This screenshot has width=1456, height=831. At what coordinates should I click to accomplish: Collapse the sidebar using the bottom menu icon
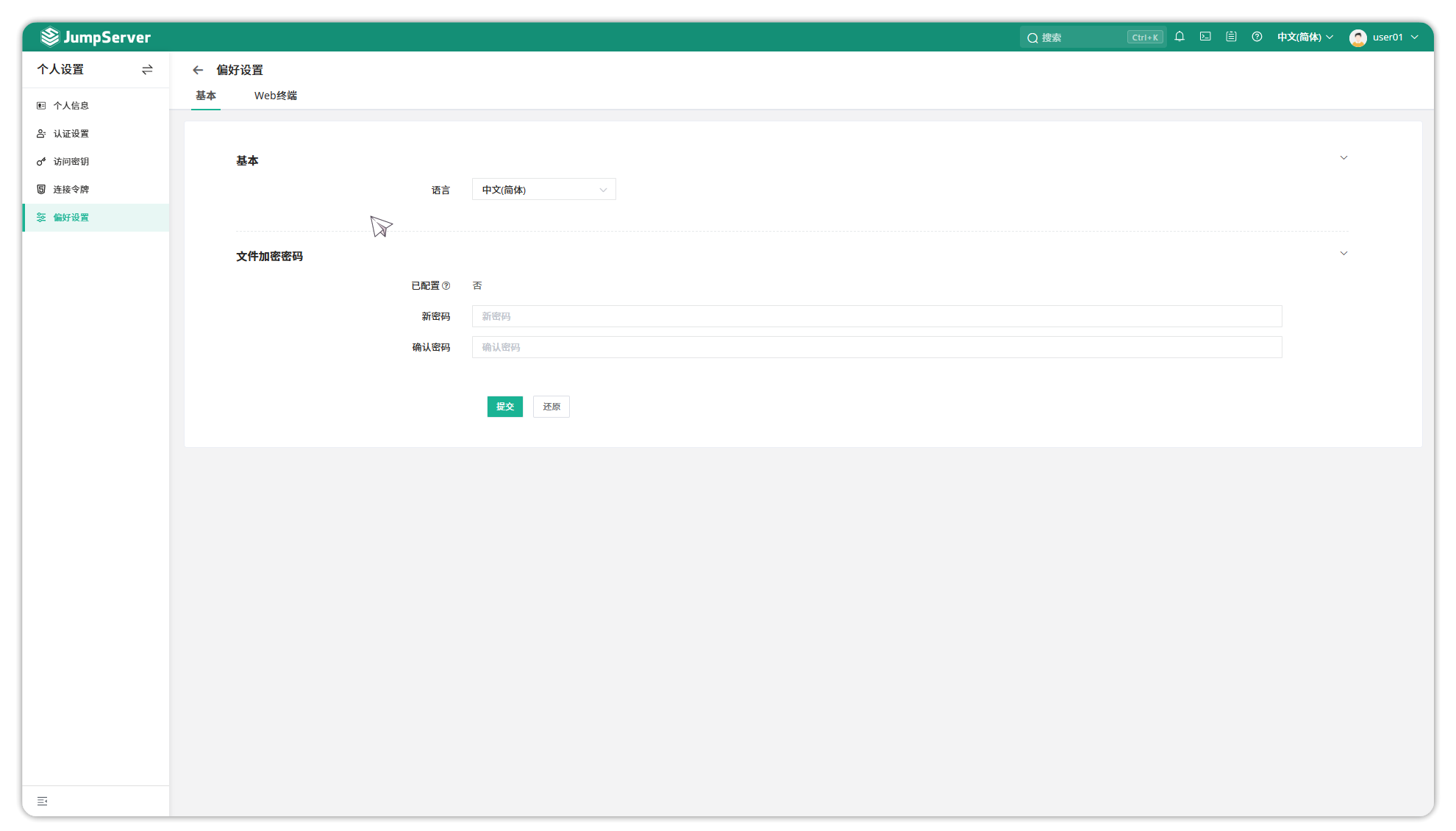43,801
